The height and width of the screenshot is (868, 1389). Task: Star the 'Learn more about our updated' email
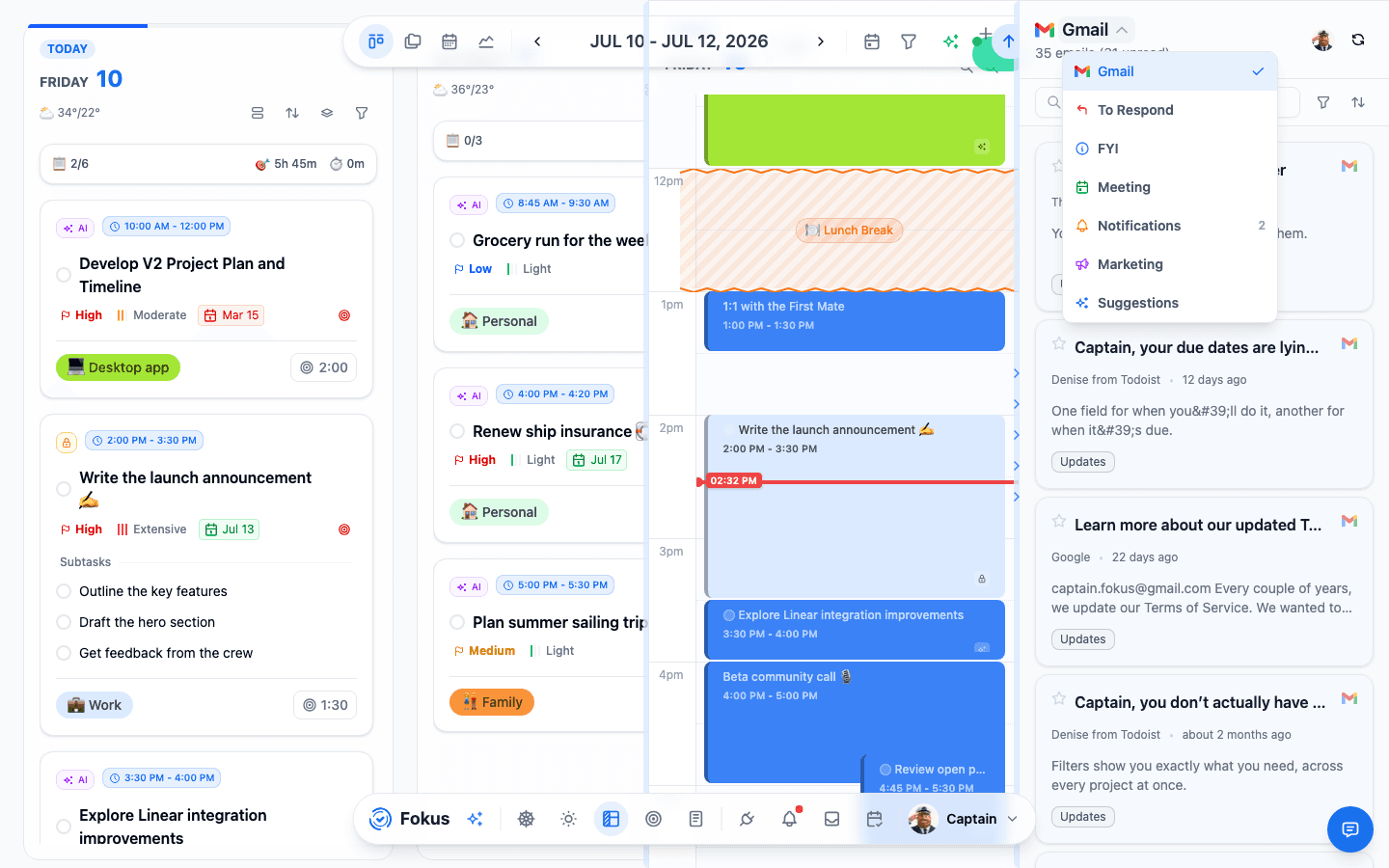coord(1059,522)
